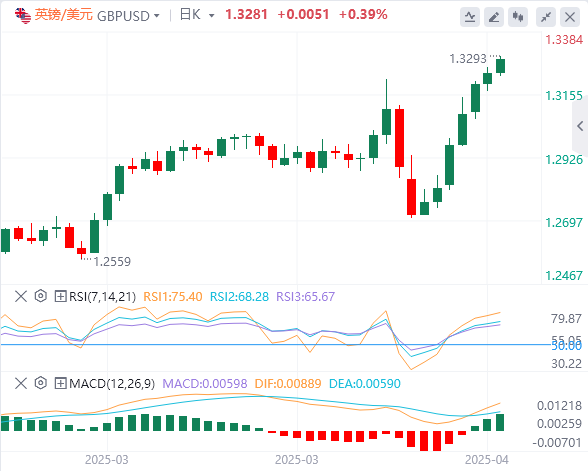This screenshot has height=471, width=588.
Task: Close the chart with the X button
Action: pos(570,17)
